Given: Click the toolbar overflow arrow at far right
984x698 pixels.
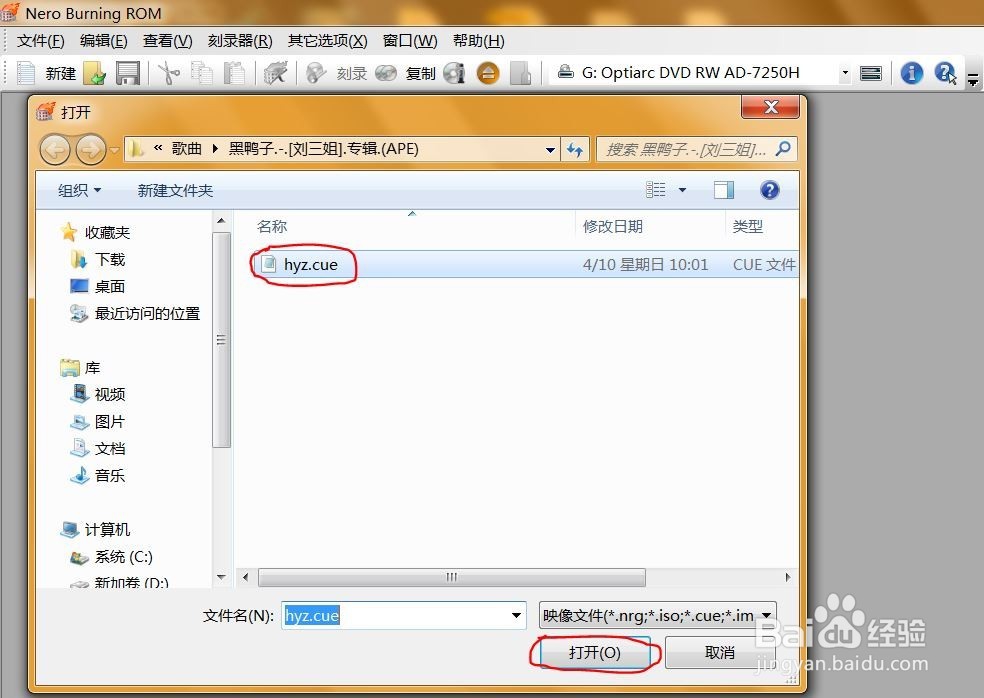Looking at the screenshot, I should coord(973,78).
